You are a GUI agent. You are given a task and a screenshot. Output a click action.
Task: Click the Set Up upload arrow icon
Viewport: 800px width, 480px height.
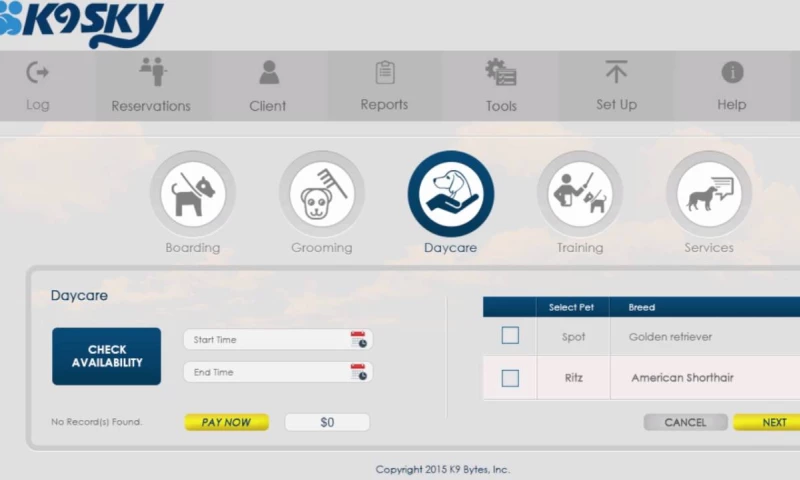pyautogui.click(x=616, y=71)
